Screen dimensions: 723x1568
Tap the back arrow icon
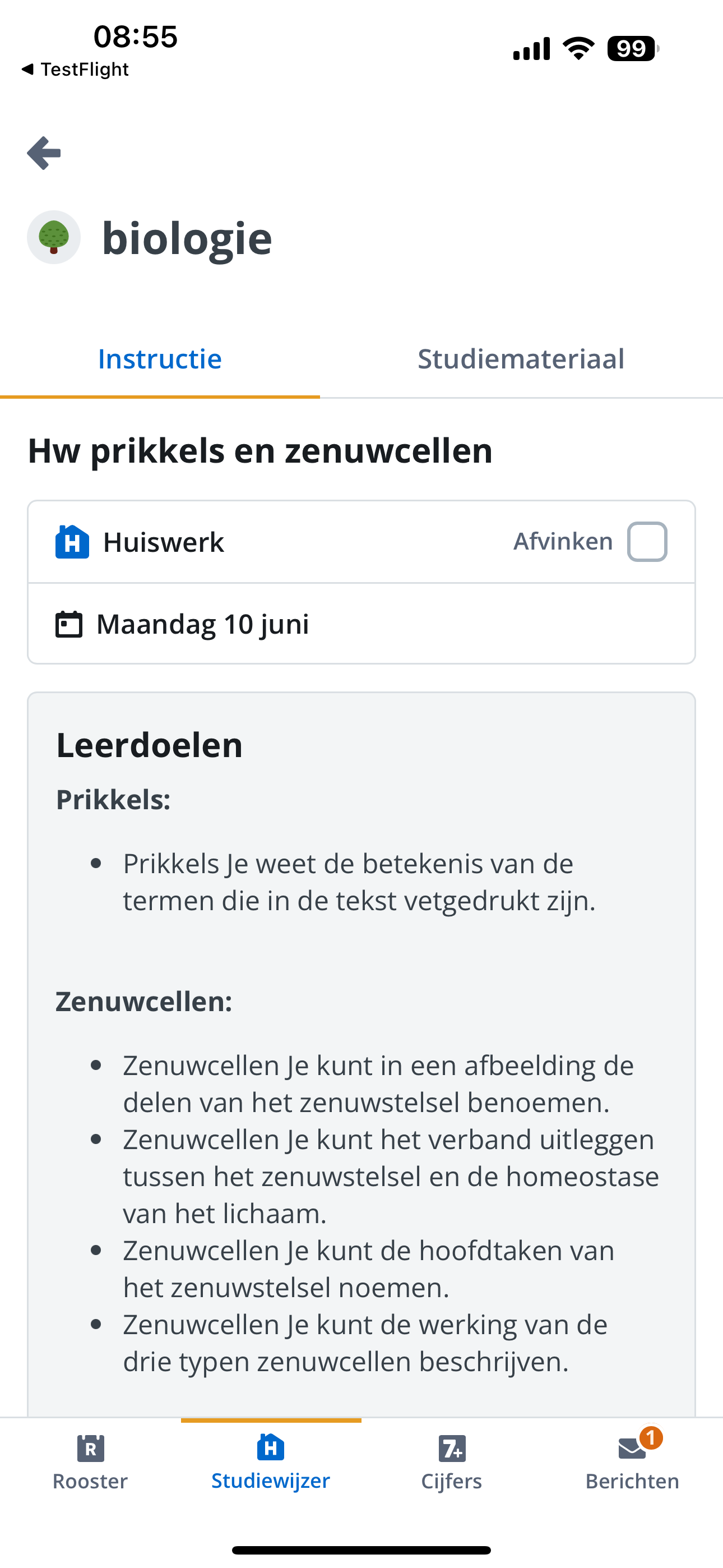pos(44,153)
